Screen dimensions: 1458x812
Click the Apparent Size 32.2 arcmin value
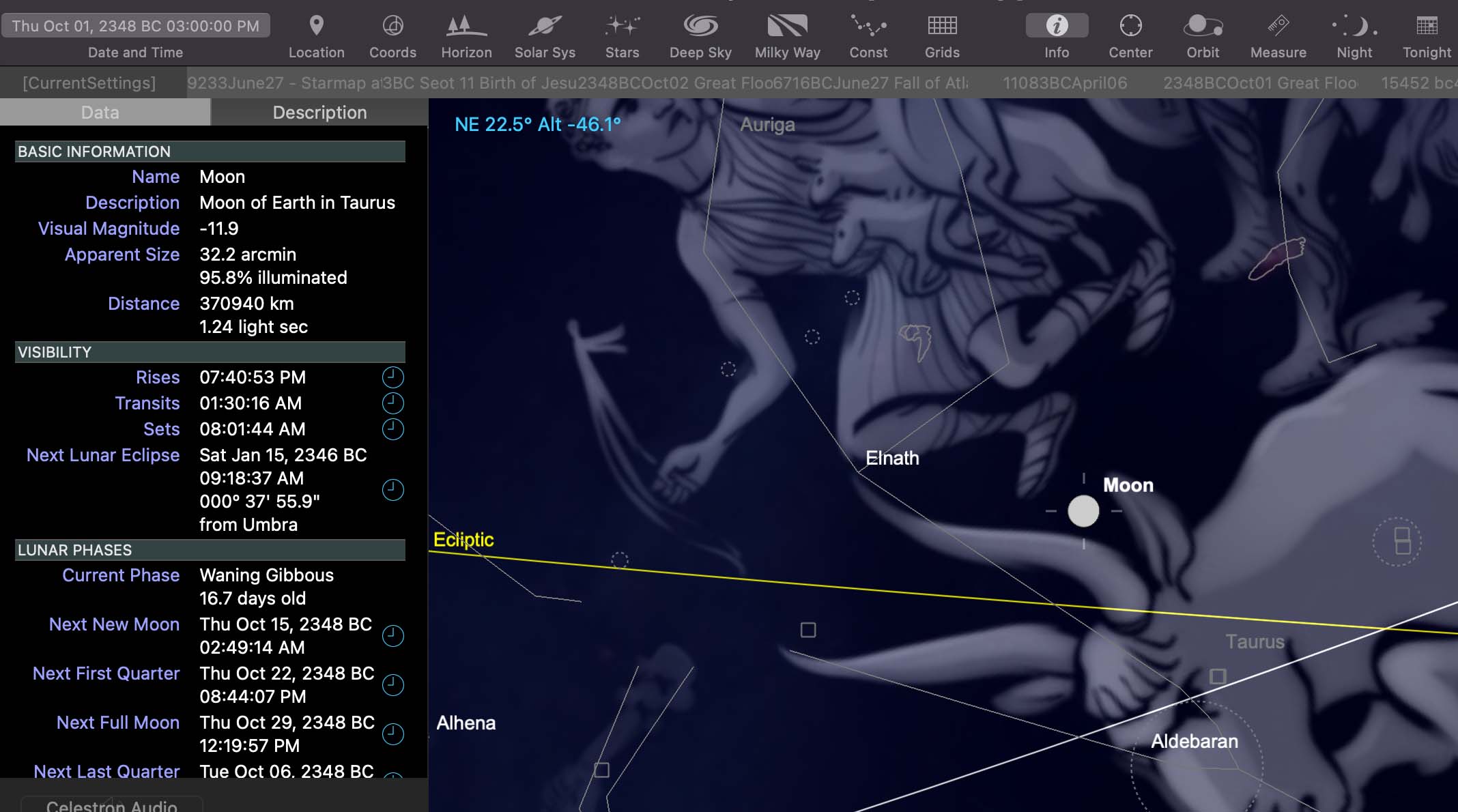click(x=248, y=255)
